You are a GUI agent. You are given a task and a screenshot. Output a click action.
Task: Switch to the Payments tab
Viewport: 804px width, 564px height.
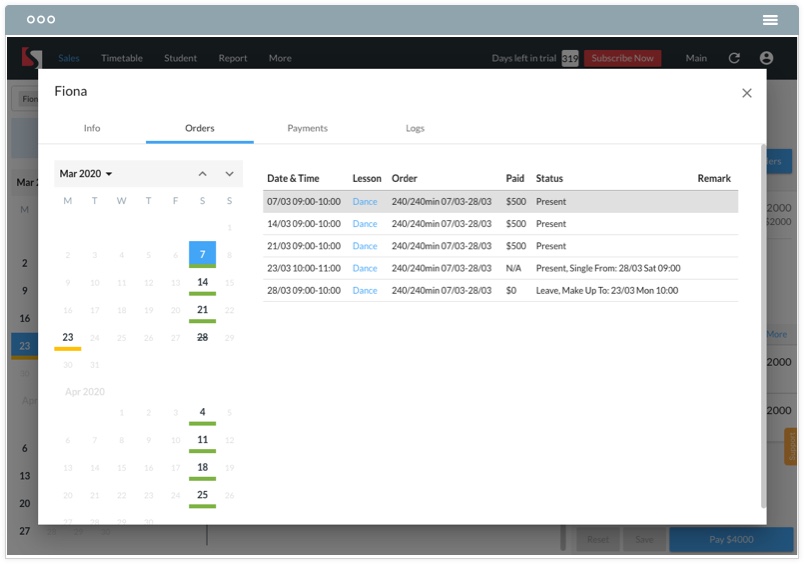[307, 128]
